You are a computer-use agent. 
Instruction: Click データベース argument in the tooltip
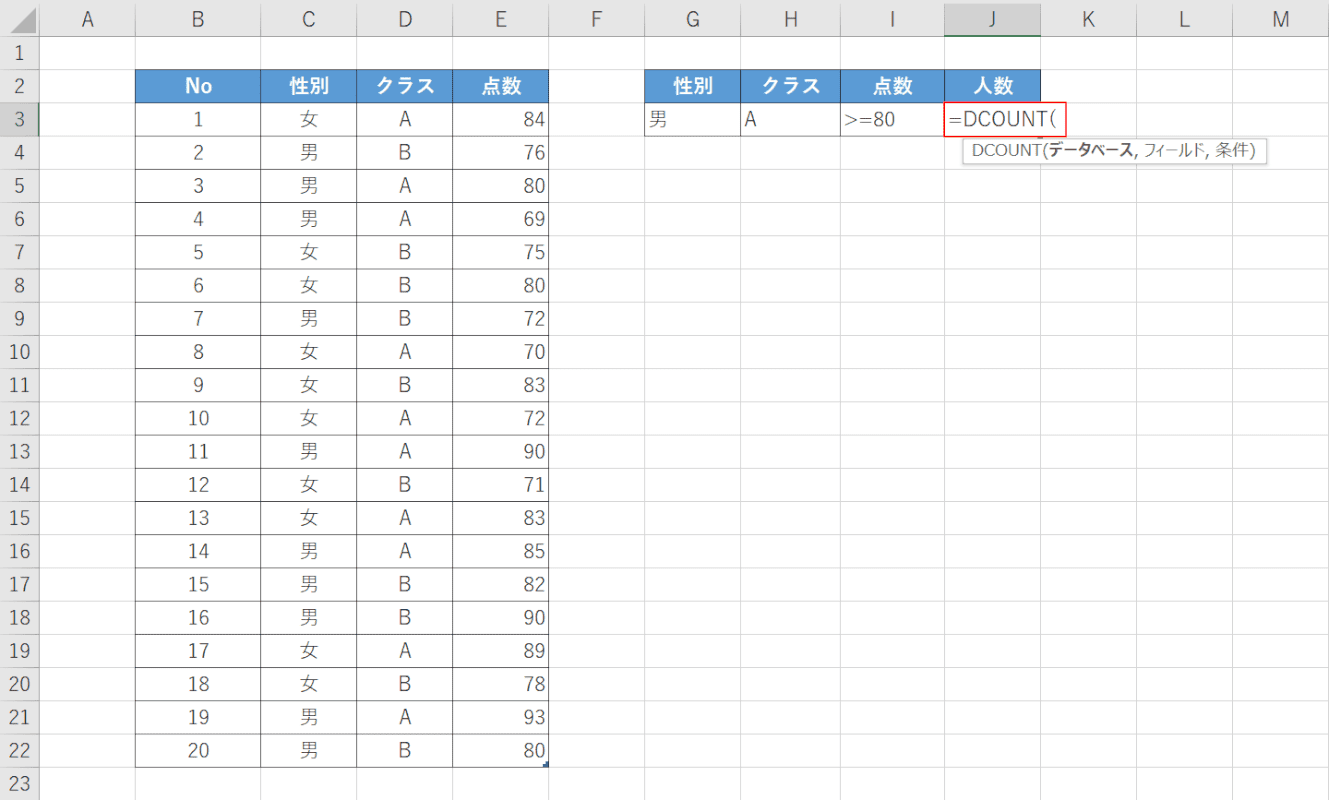tap(1091, 151)
